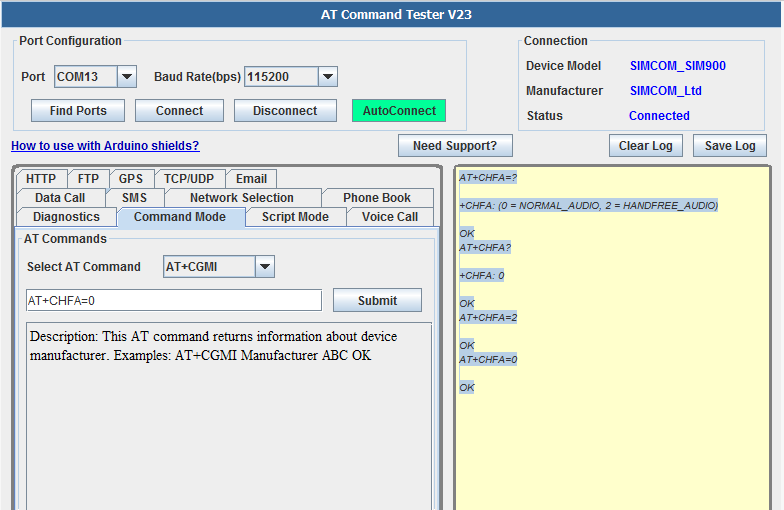The image size is (784, 510).
Task: Click the +CHFA: (0 = NORMAL_AUDIO...) log line
Action: pos(588,206)
